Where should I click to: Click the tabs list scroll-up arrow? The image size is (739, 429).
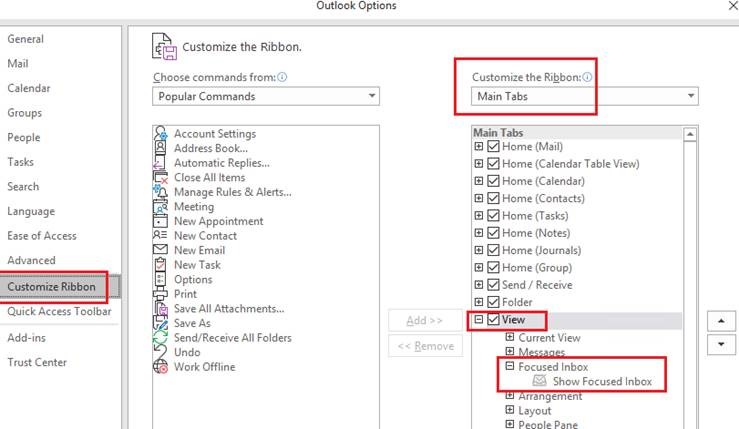[690, 134]
